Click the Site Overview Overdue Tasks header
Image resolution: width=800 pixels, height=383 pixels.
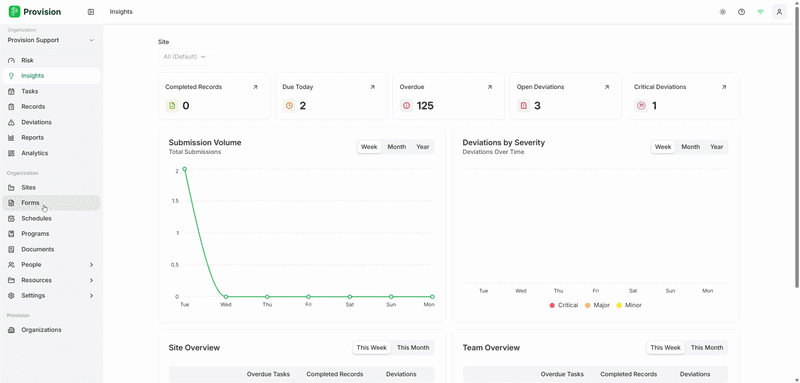coord(268,374)
